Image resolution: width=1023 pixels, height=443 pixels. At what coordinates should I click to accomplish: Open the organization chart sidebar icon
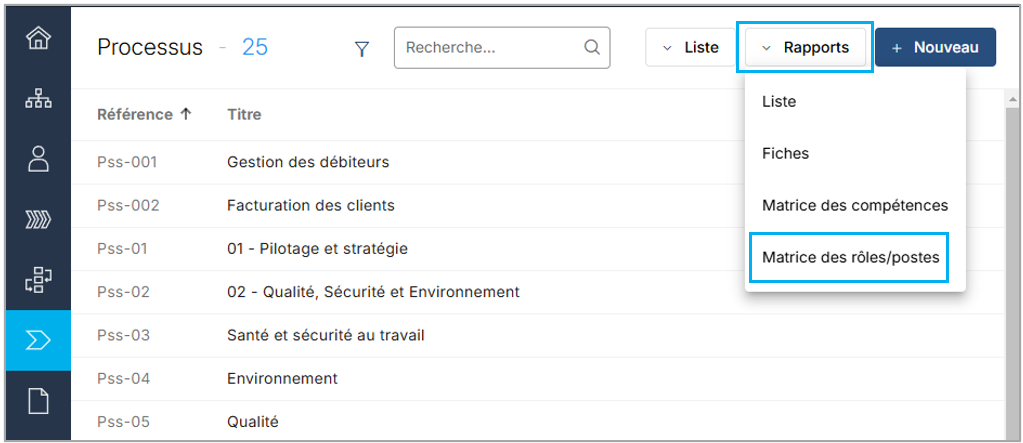click(x=38, y=99)
